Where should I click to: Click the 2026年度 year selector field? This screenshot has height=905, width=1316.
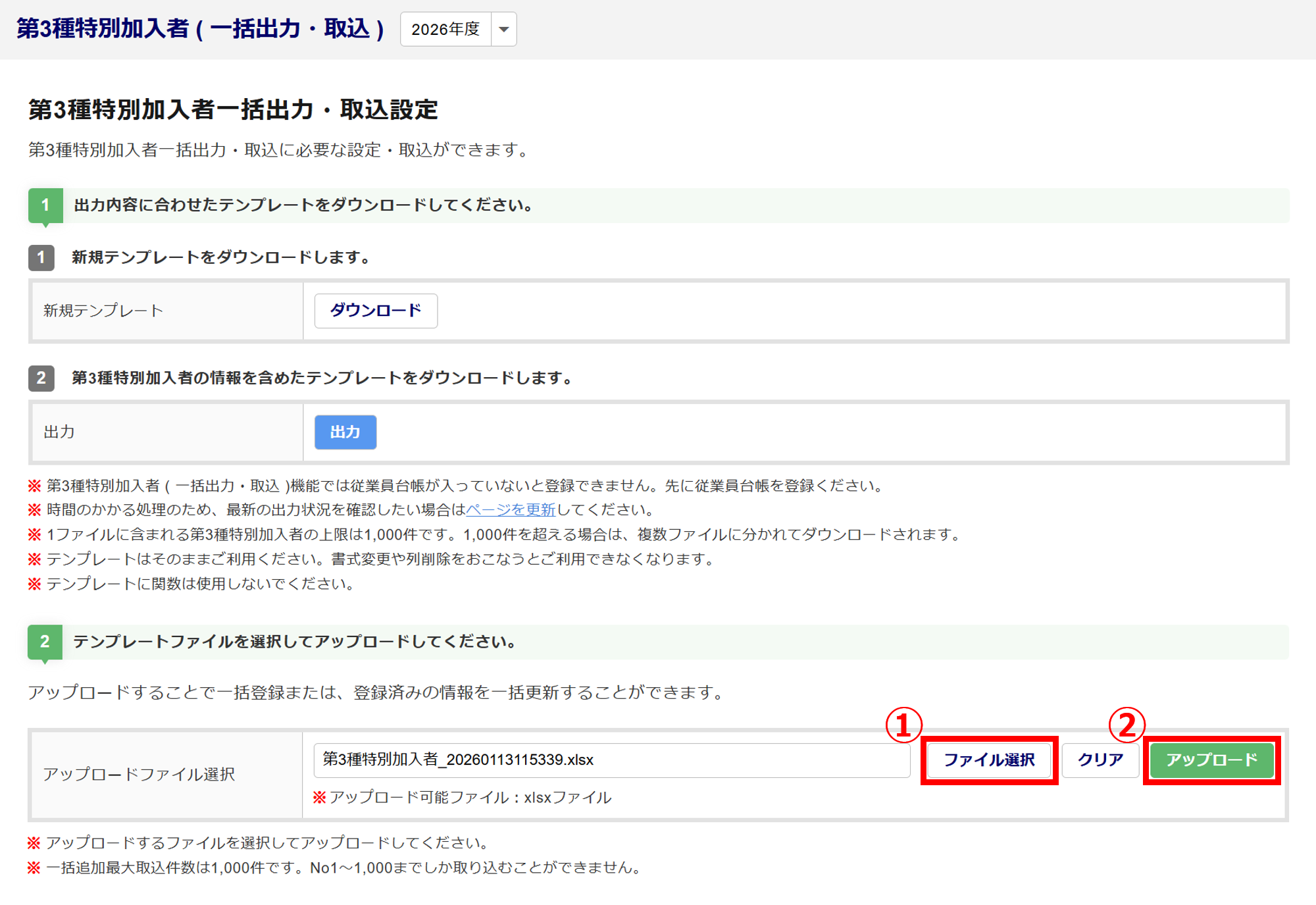point(446,30)
